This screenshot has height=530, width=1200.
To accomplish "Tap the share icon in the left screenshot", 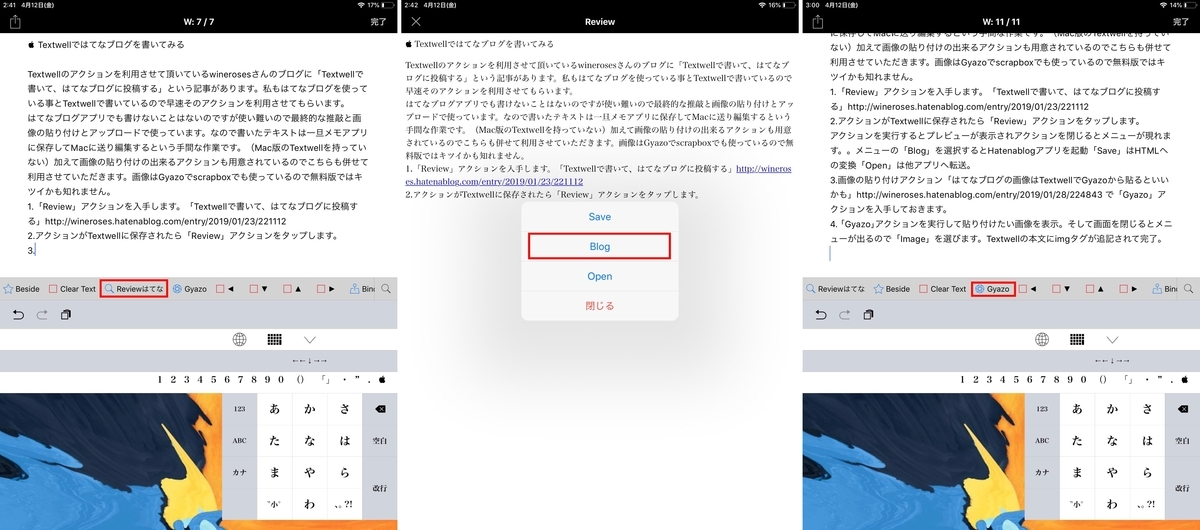I will tap(14, 21).
